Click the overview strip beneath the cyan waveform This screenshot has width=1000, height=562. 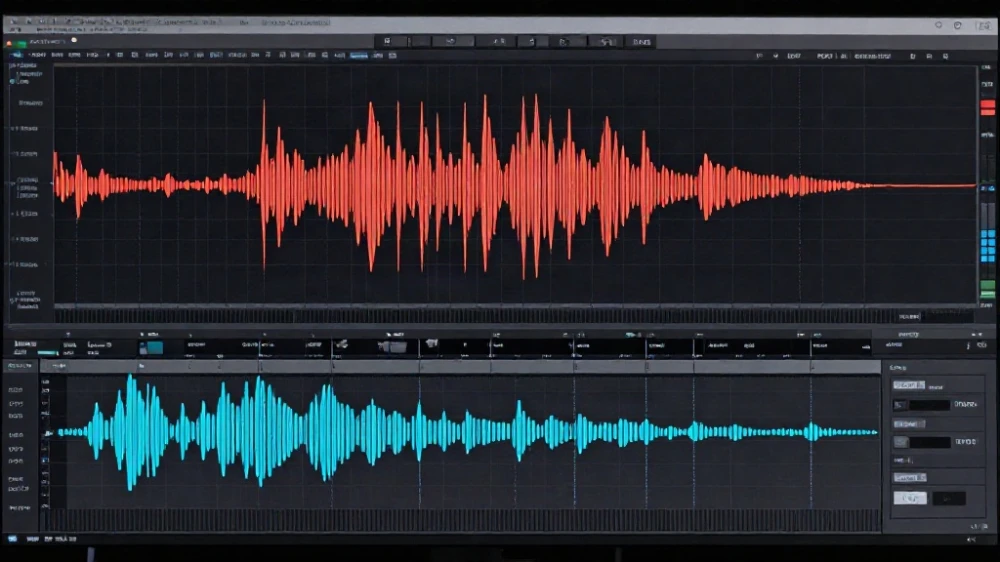tap(460, 519)
